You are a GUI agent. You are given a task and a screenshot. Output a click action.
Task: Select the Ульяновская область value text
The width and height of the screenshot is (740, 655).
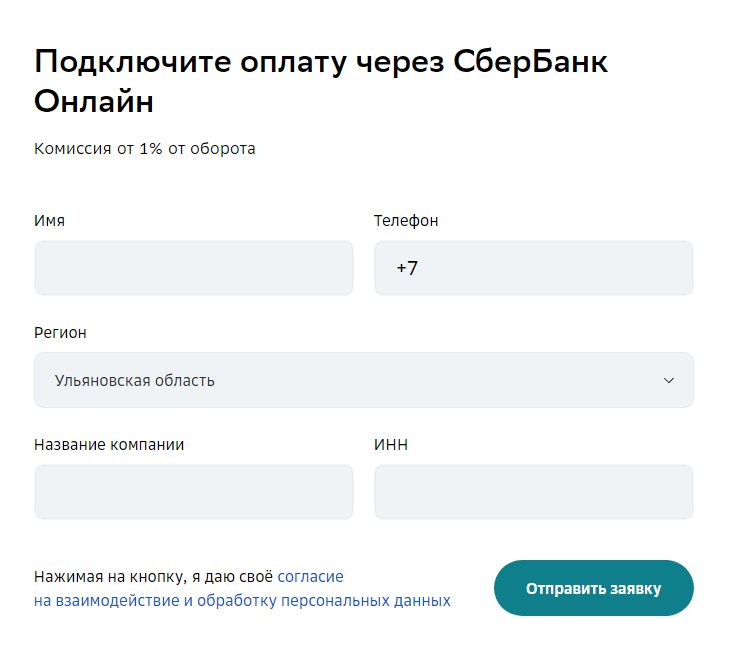tap(135, 380)
